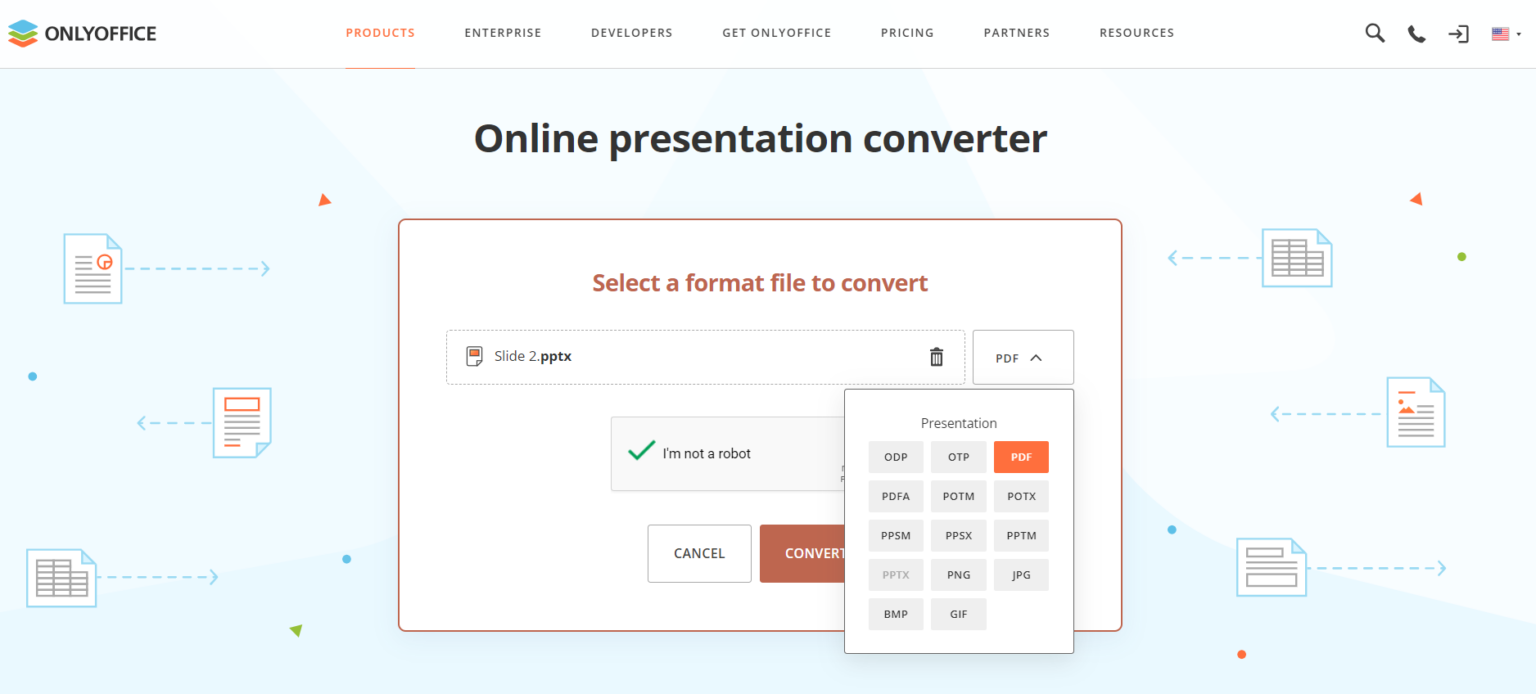Viewport: 1536px width, 694px height.
Task: Click the presentation file icon beside Slide 2.pptx
Action: tap(474, 356)
